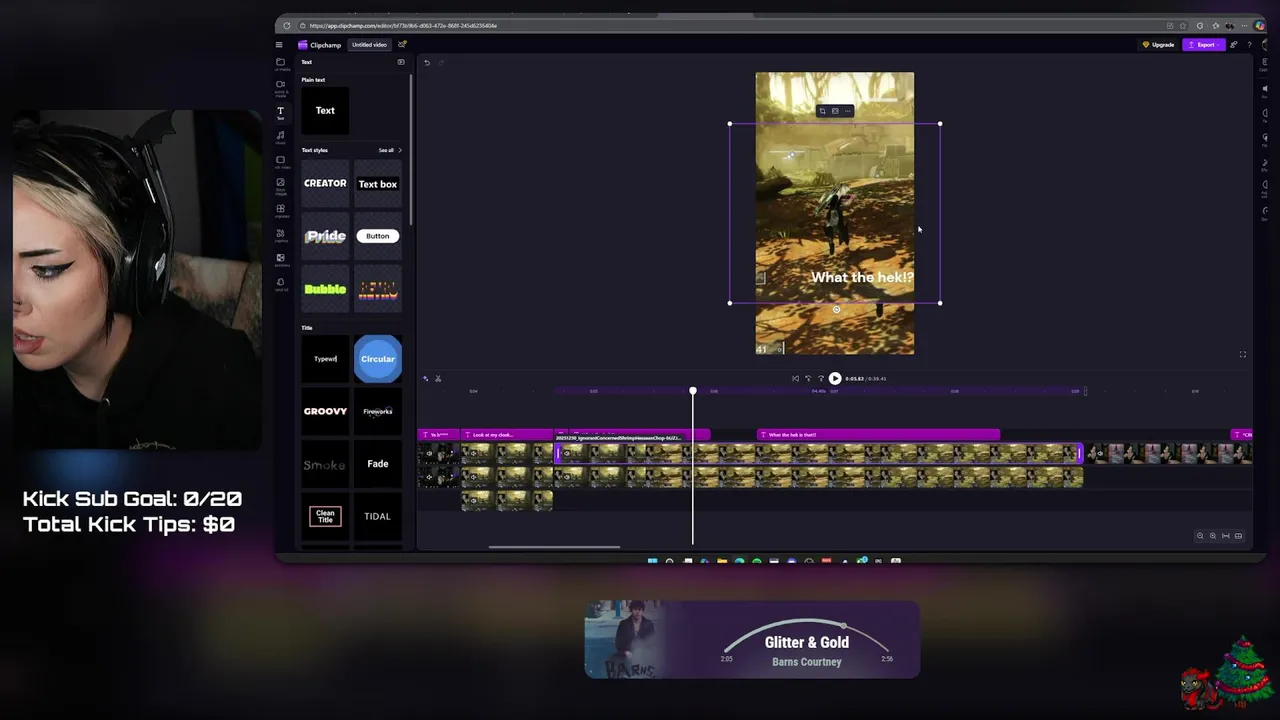Zoom out the timeline

tap(1200, 536)
